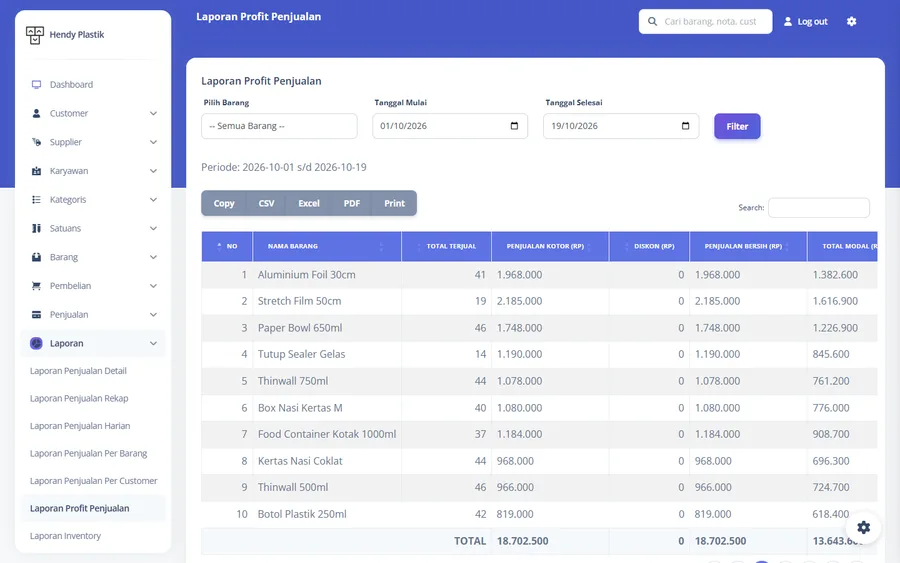
Task: Click the Pembelian cart icon
Action: click(36, 285)
